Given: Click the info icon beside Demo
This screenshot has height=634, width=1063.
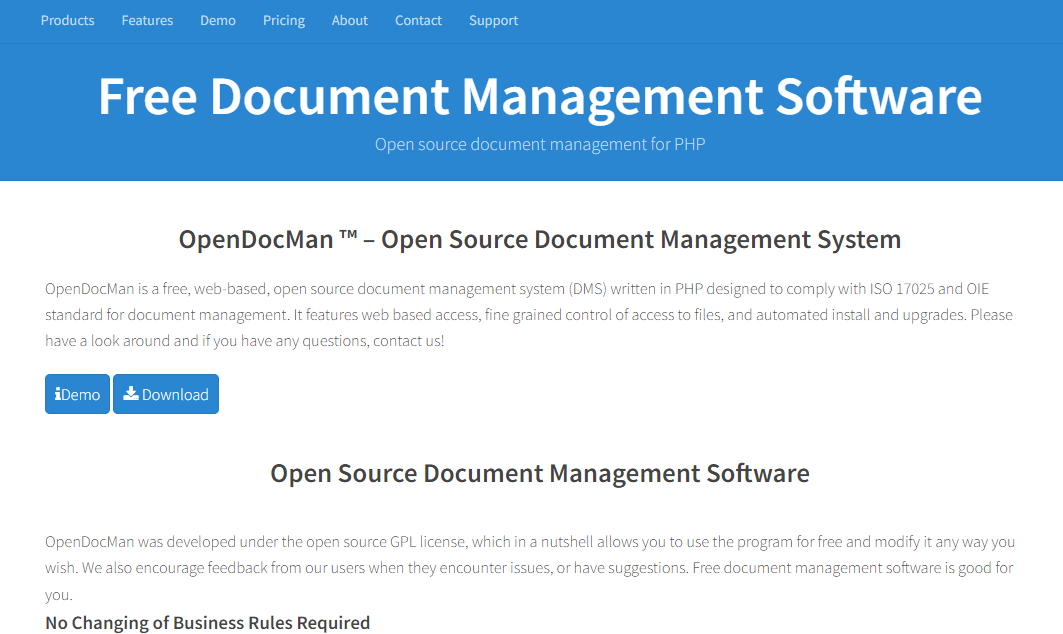Looking at the screenshot, I should [x=58, y=394].
